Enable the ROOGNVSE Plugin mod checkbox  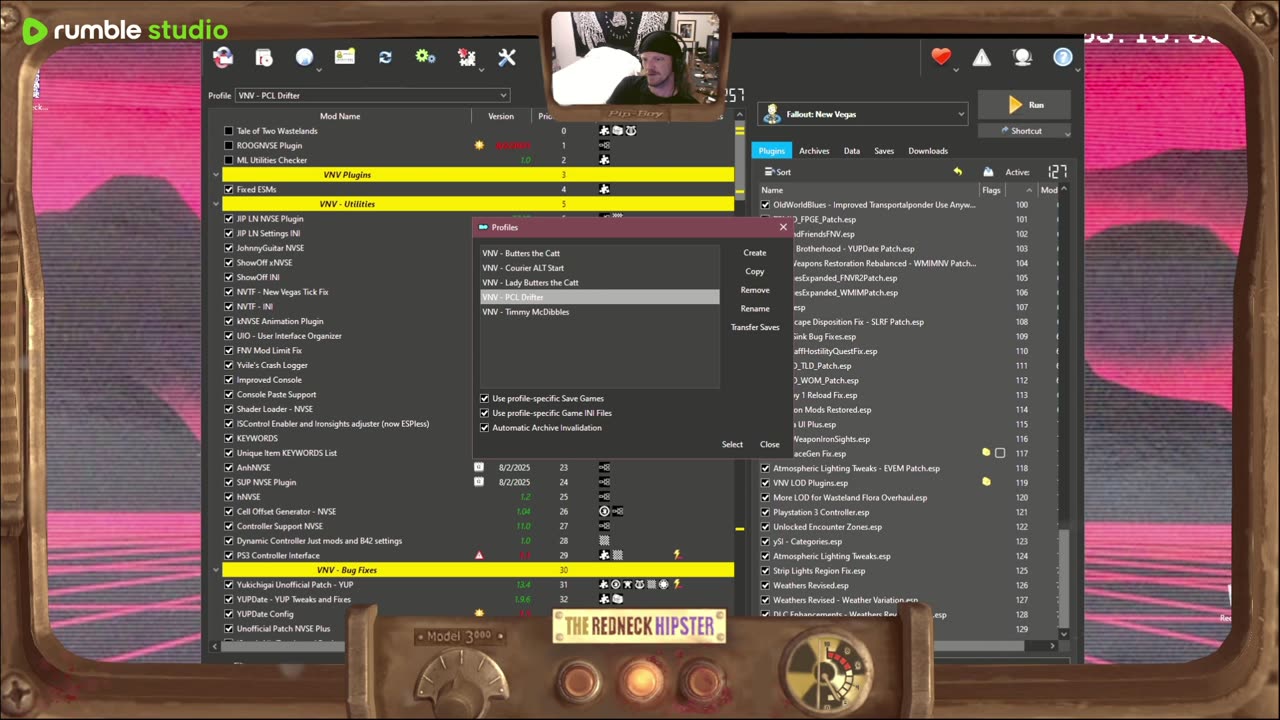[229, 146]
